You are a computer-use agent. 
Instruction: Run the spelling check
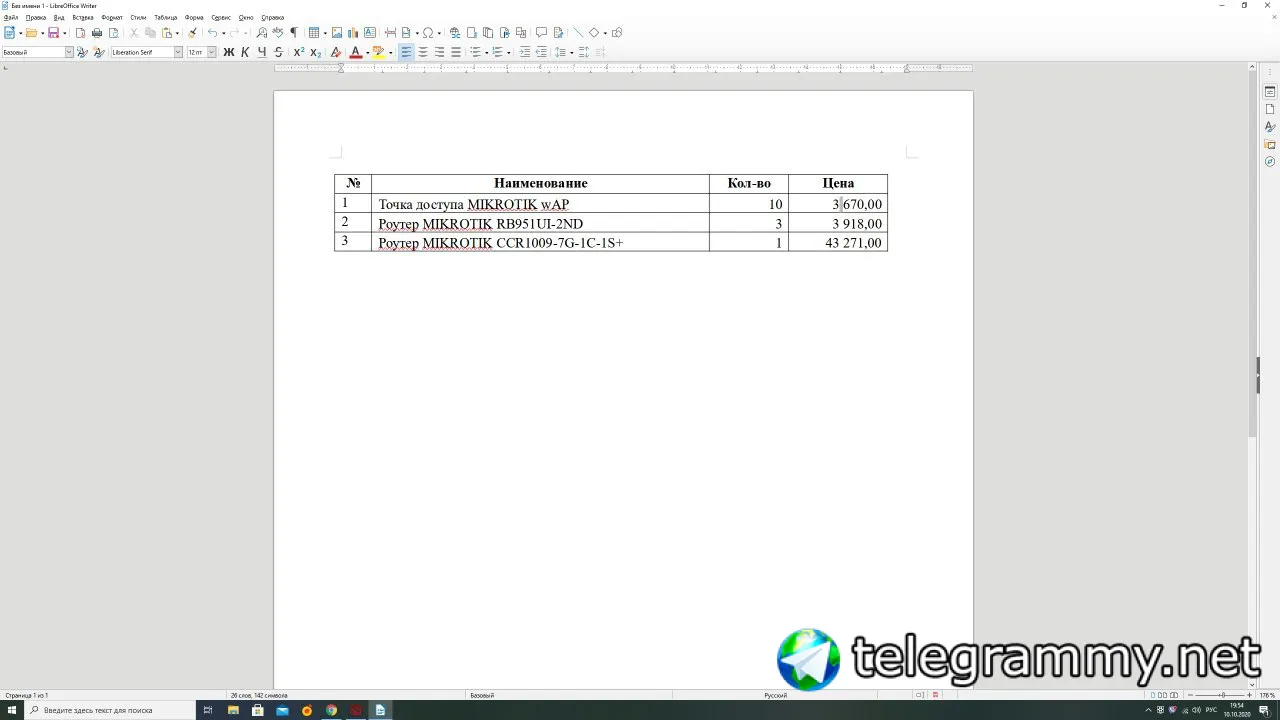(278, 33)
